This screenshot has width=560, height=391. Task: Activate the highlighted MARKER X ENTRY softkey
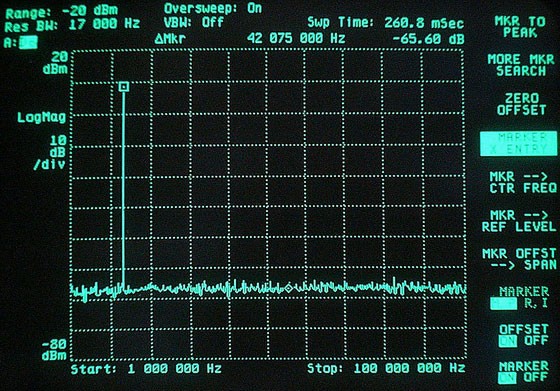tap(518, 144)
